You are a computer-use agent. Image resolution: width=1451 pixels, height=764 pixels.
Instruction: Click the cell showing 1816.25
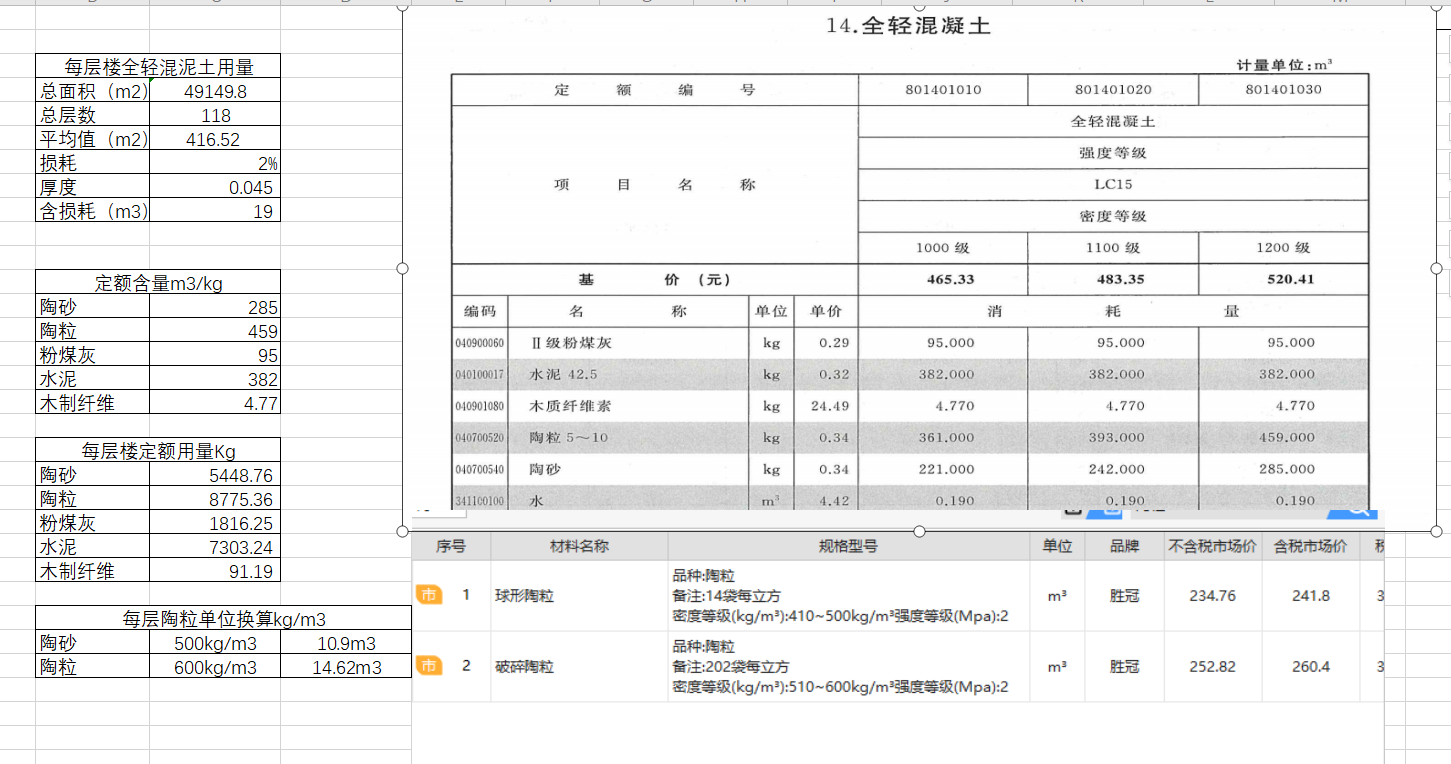tap(215, 523)
